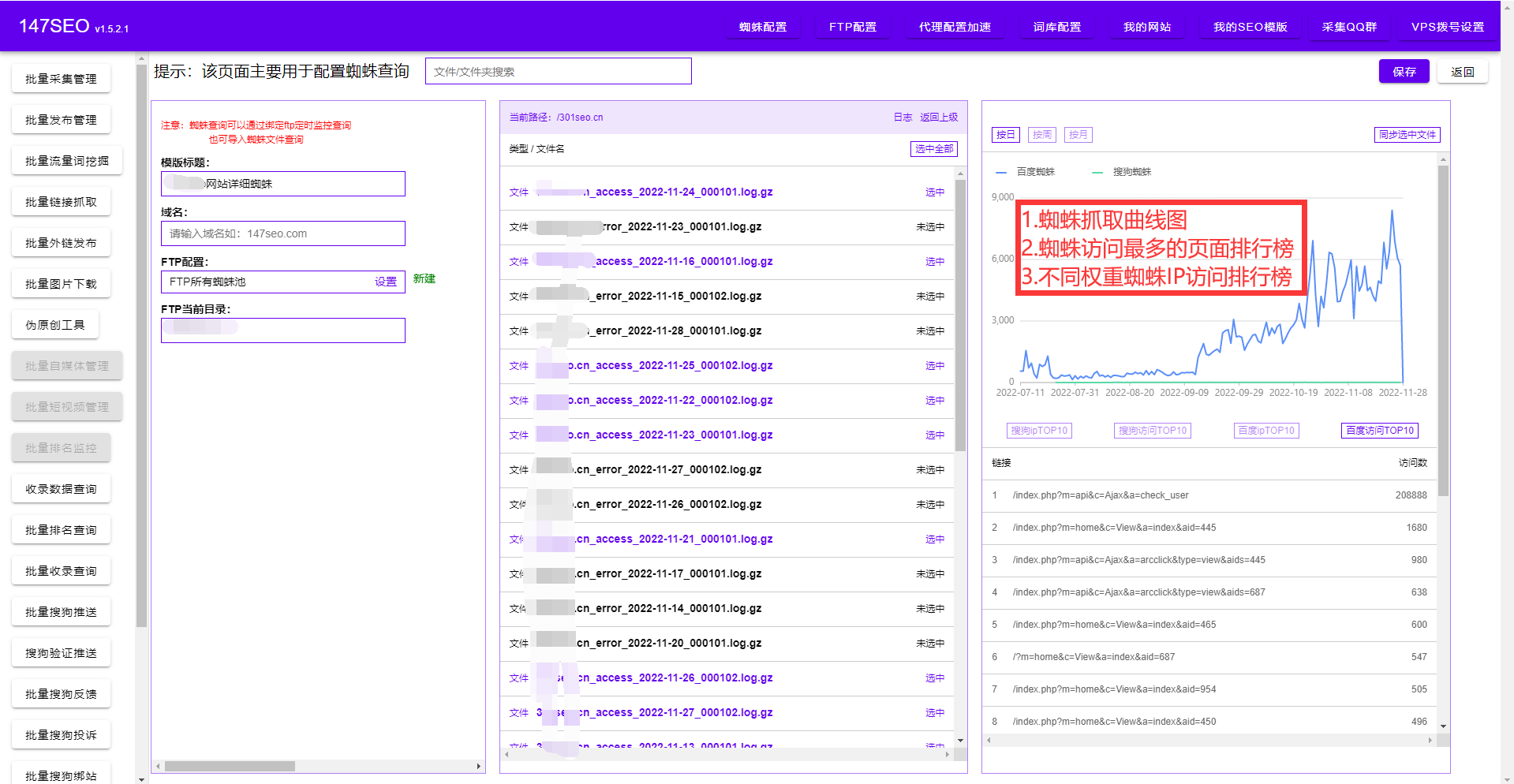Open 代理配置加速 in top navigation
This screenshot has height=784, width=1514.
[955, 27]
